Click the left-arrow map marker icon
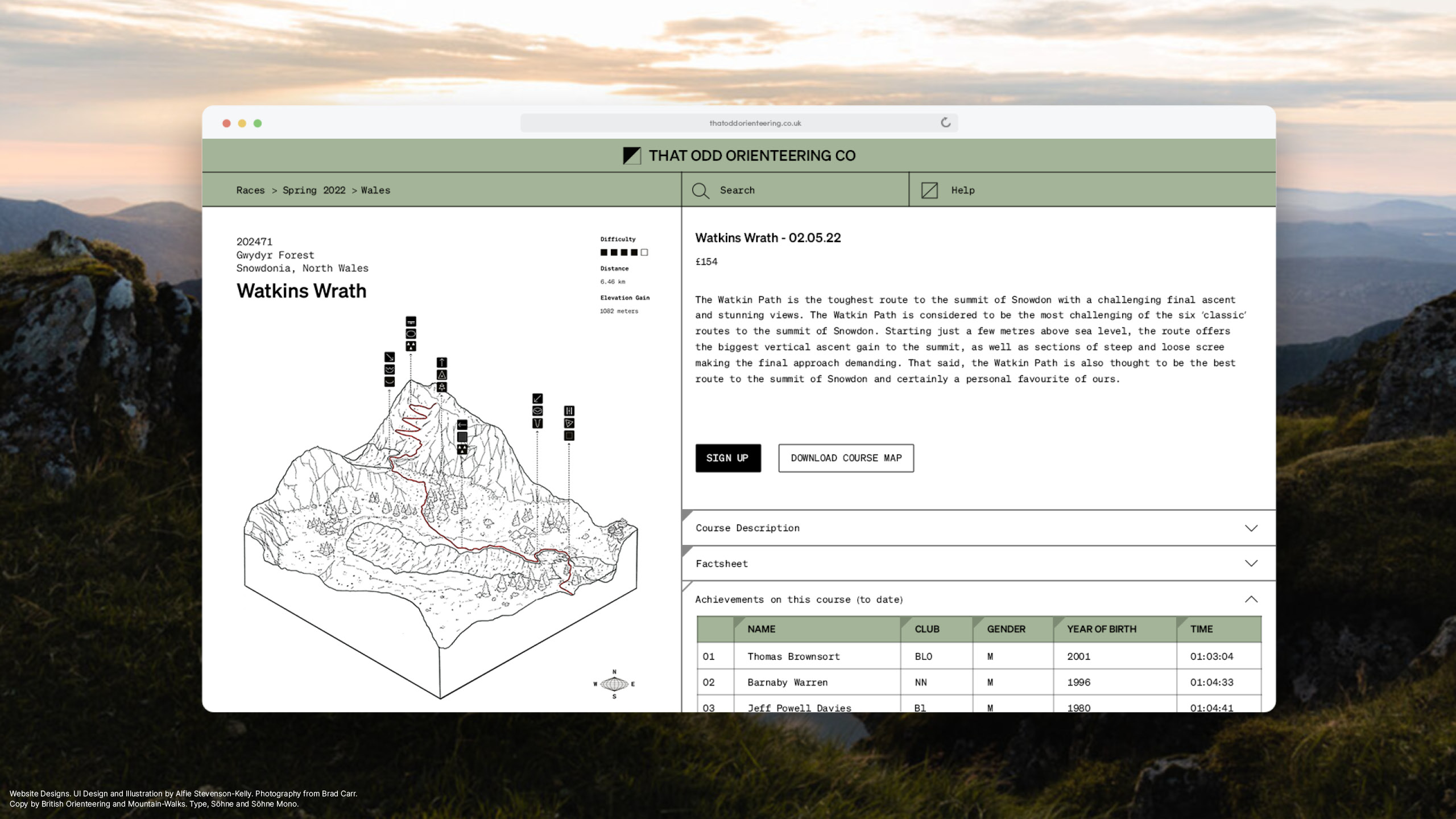 462,425
